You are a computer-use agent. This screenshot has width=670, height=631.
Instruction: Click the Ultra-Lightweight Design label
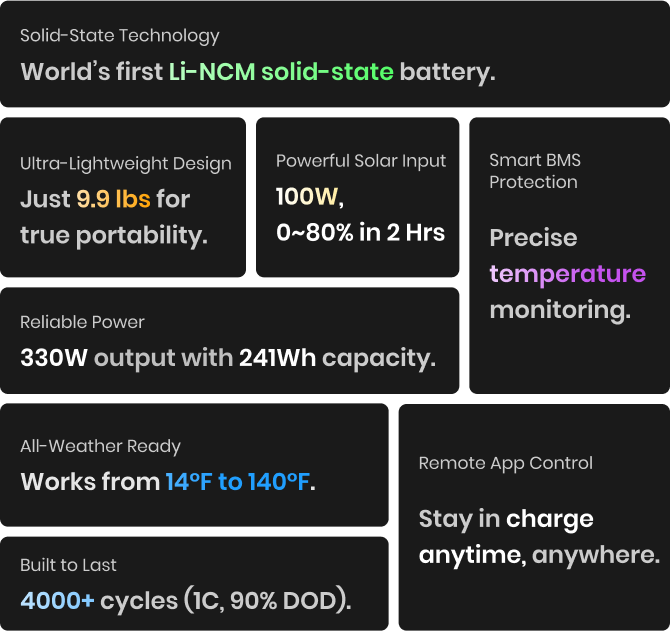[126, 164]
